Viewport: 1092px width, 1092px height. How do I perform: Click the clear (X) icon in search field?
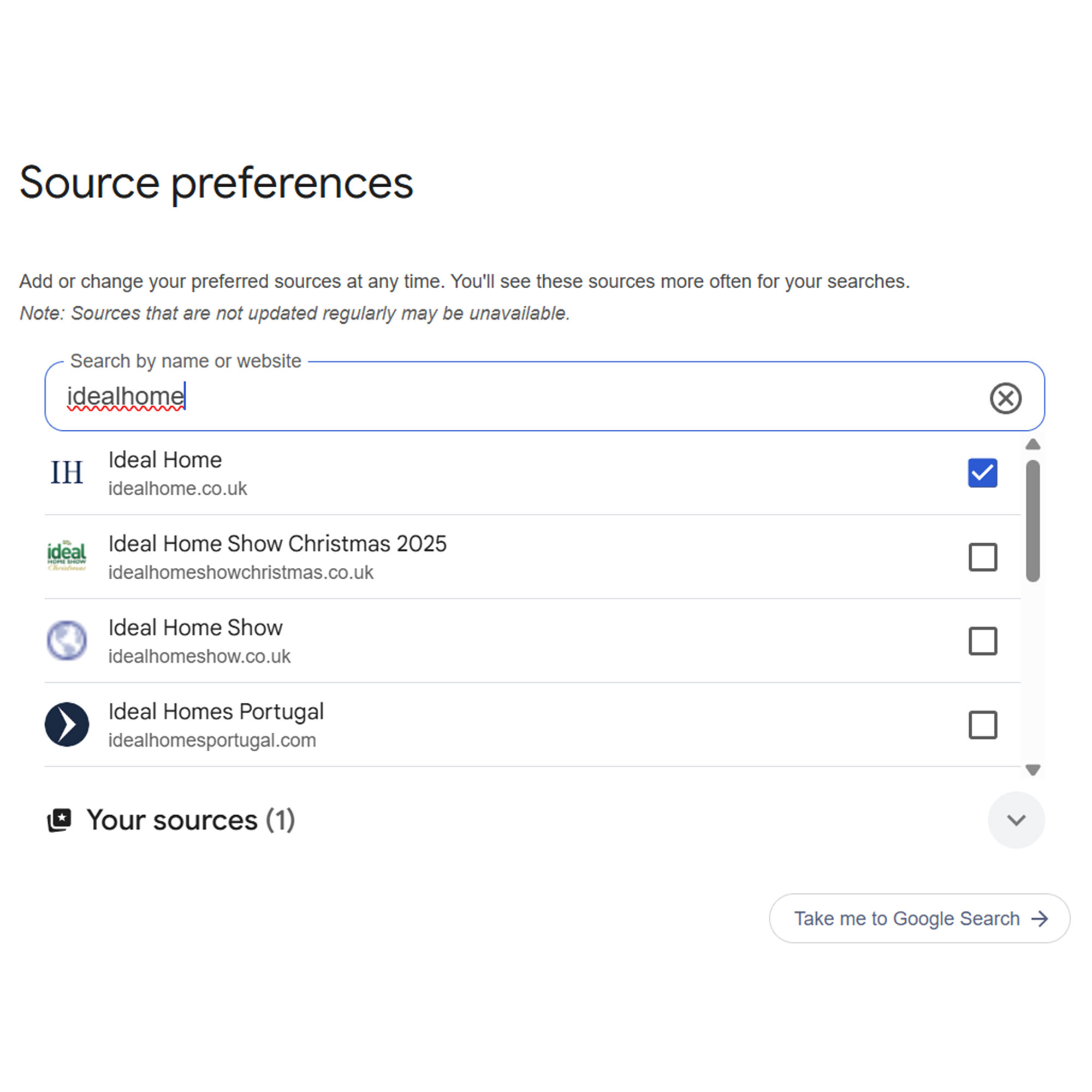[1006, 399]
